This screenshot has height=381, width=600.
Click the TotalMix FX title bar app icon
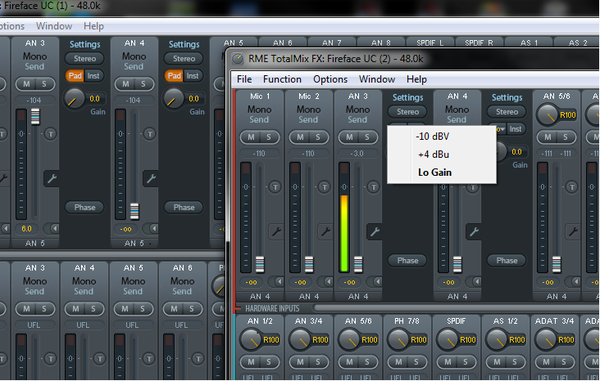[x=238, y=59]
